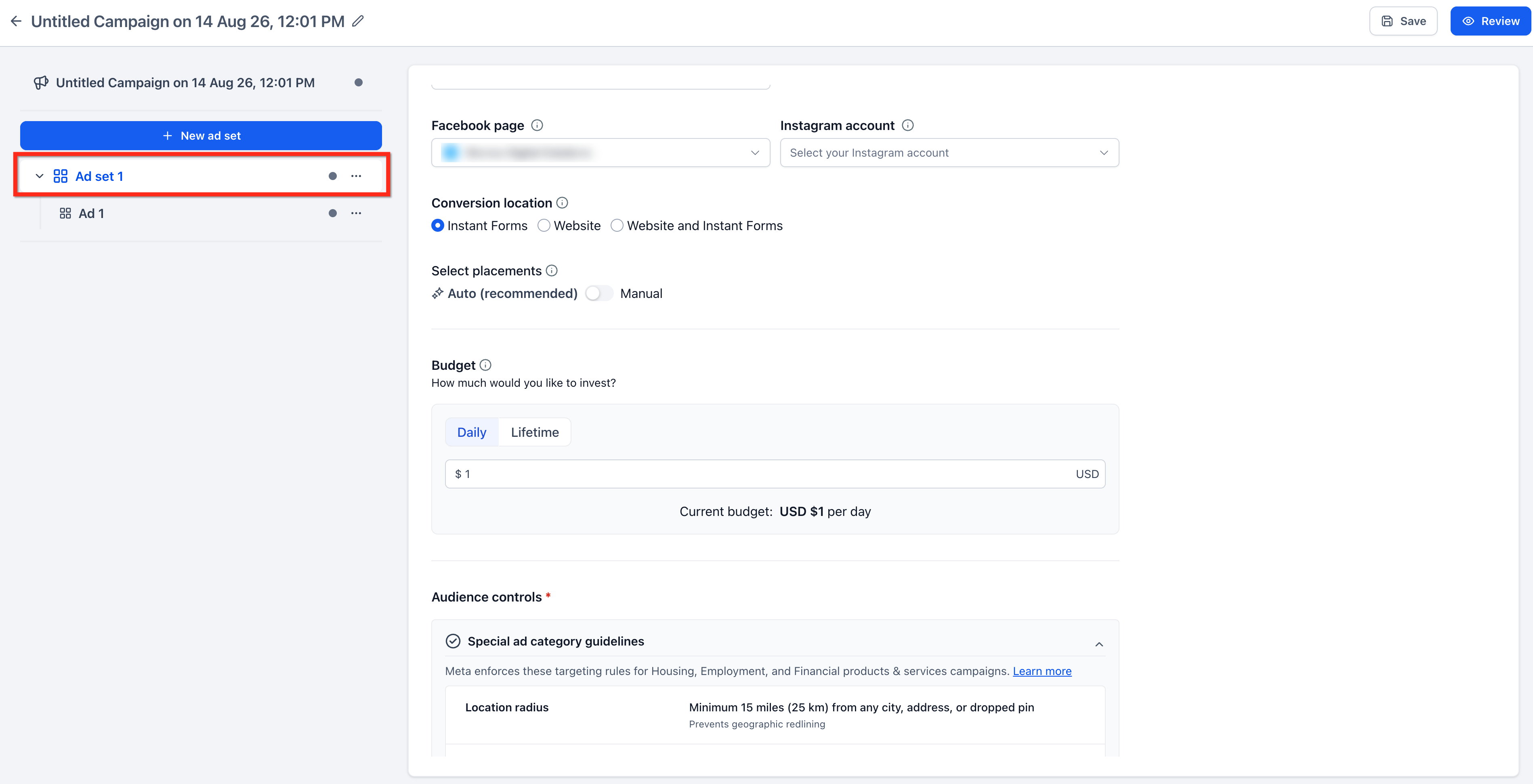Collapse Special ad category guidelines section

pos(1098,644)
